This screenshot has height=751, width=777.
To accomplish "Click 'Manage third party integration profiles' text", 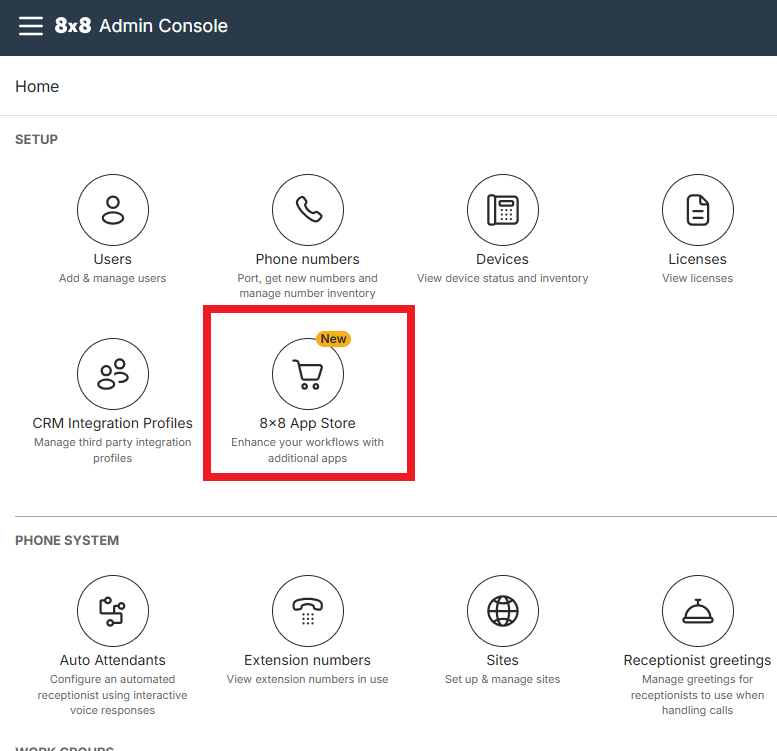I will click(x=112, y=450).
